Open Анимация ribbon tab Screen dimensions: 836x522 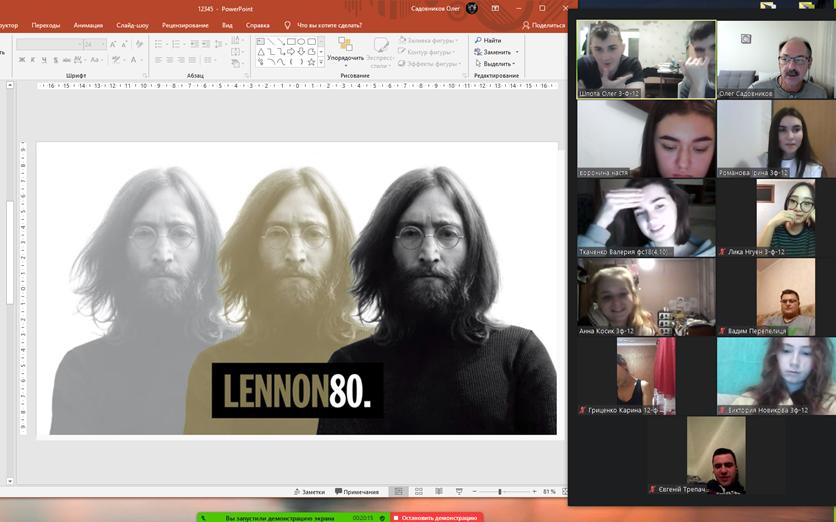pyautogui.click(x=88, y=25)
